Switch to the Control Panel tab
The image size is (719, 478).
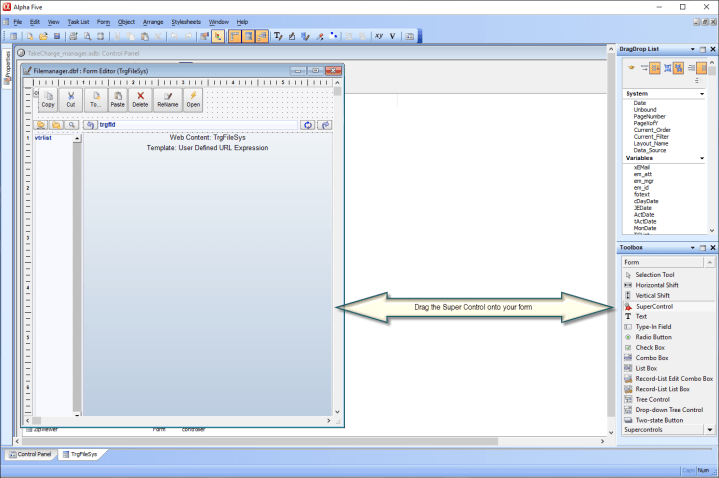pos(29,454)
